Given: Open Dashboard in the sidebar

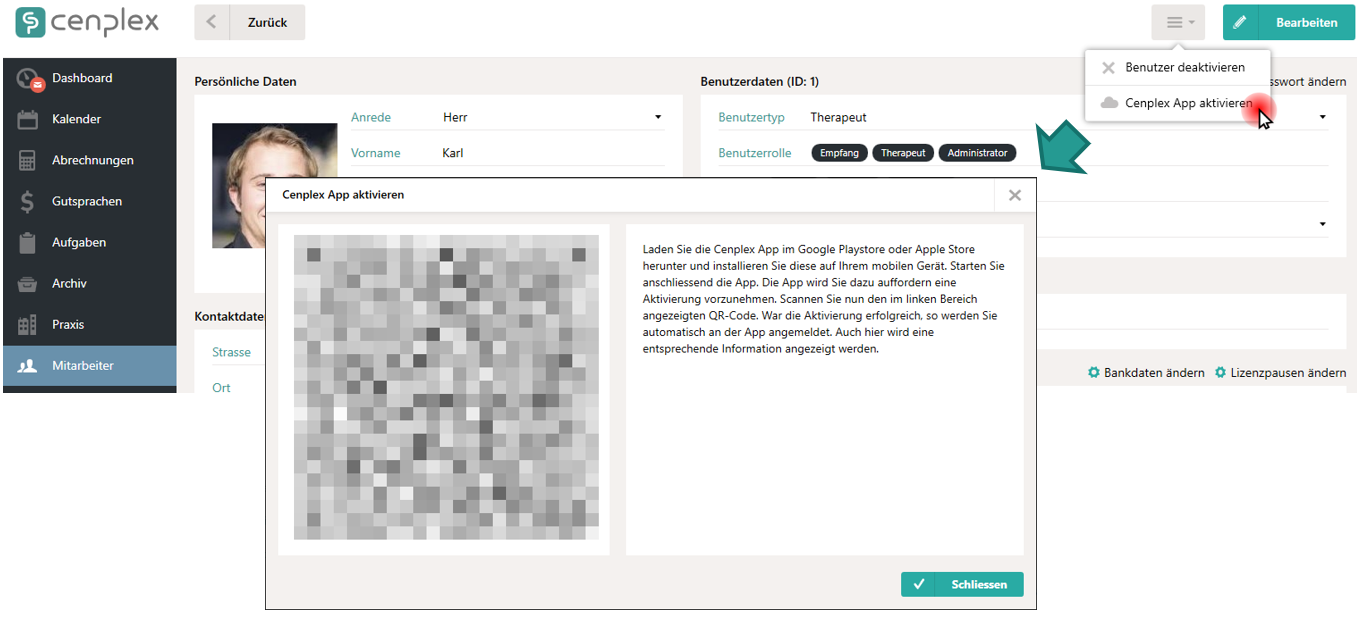Looking at the screenshot, I should click(90, 78).
